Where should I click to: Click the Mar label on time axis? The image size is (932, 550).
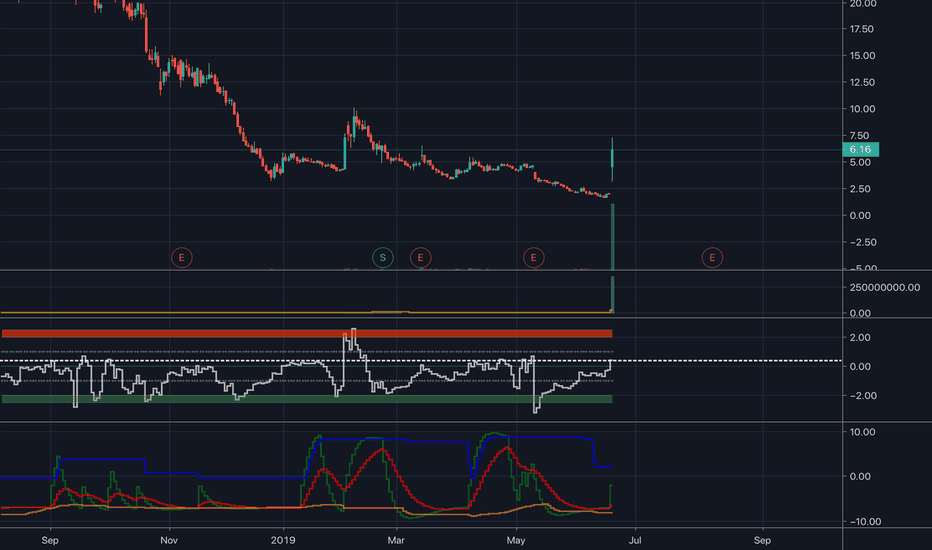coord(396,540)
